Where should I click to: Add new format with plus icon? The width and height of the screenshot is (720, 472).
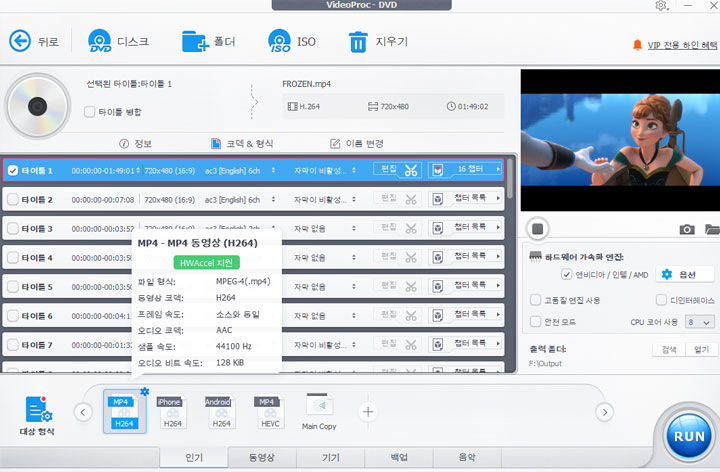click(368, 412)
